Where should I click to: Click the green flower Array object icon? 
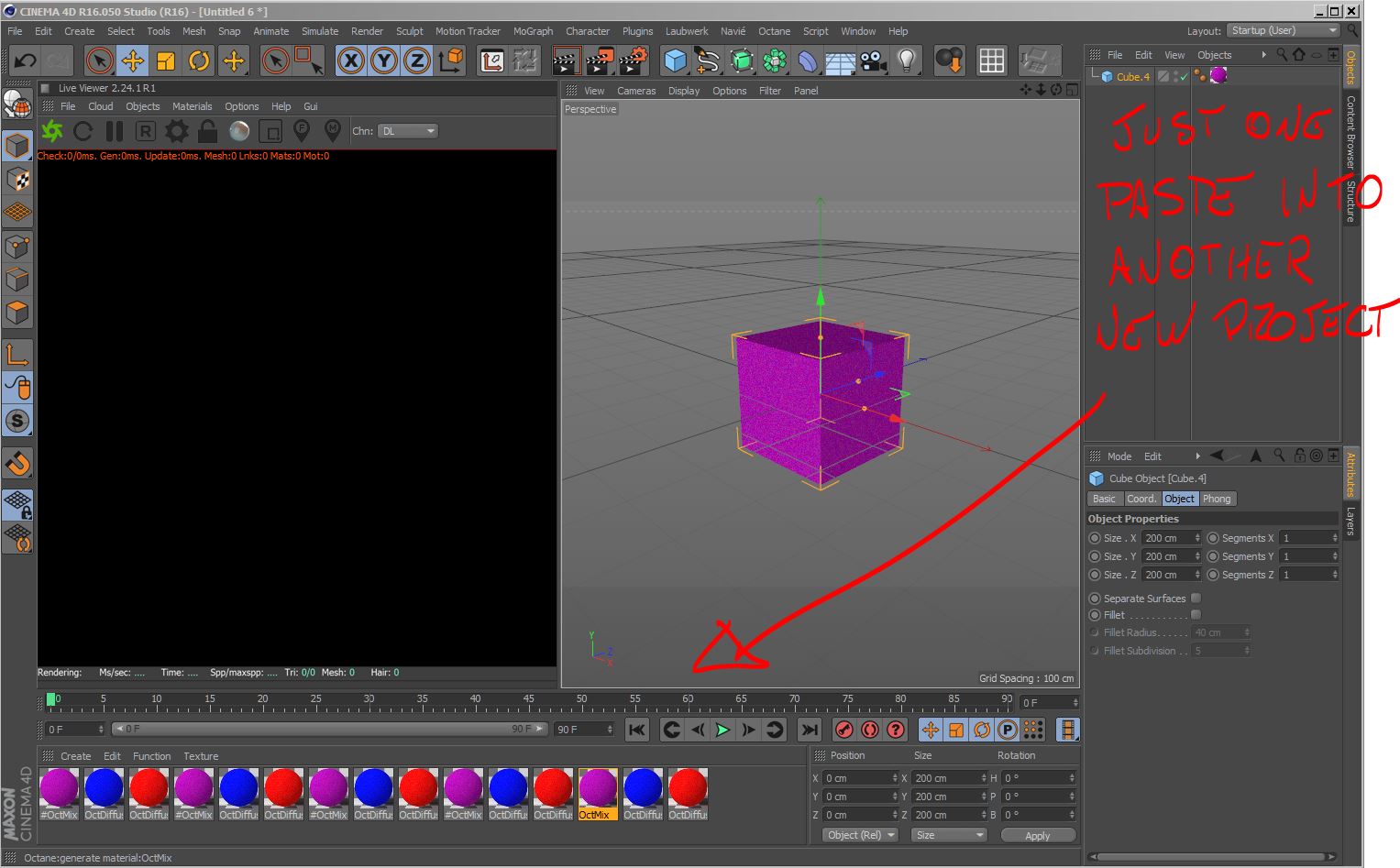click(775, 61)
